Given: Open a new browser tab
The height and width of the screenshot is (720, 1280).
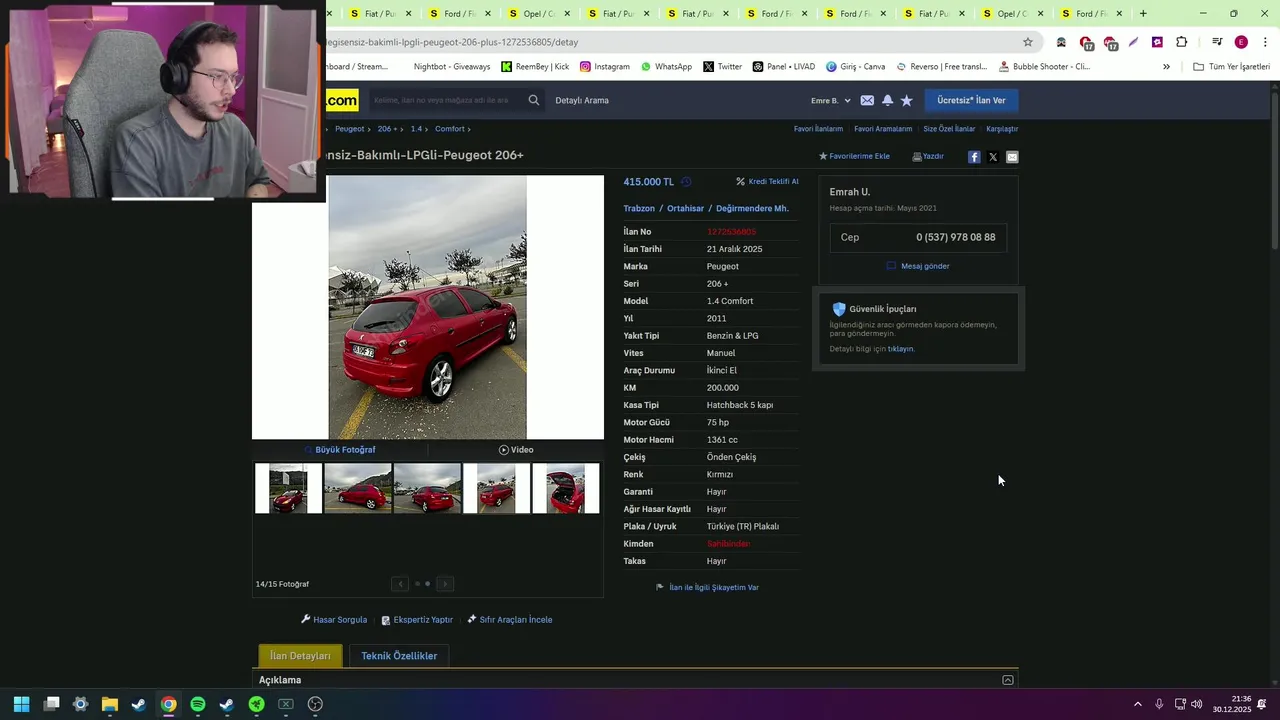Looking at the screenshot, I should 1143,14.
